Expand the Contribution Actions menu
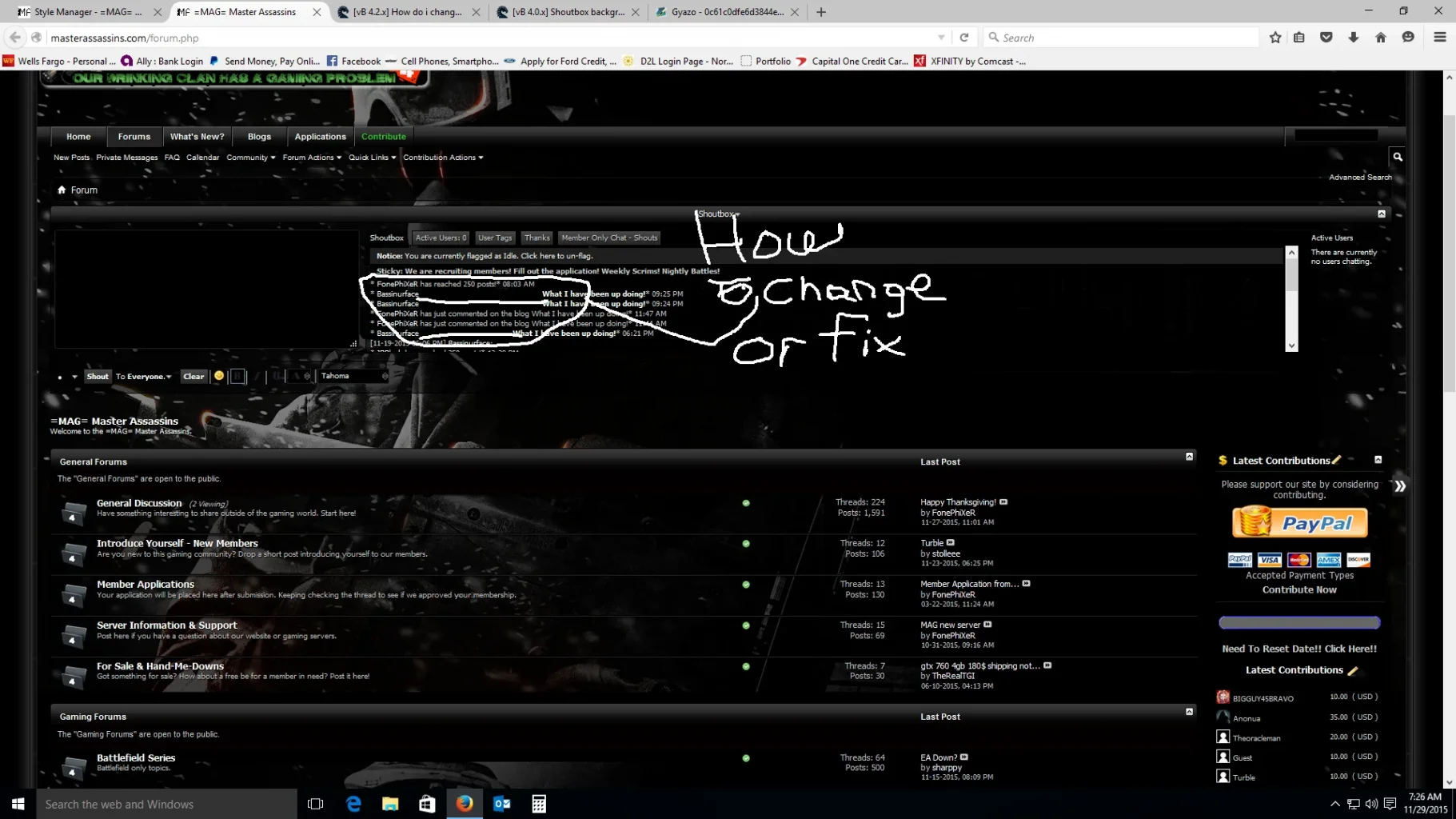Screen dimensions: 1456x819 click(x=443, y=158)
